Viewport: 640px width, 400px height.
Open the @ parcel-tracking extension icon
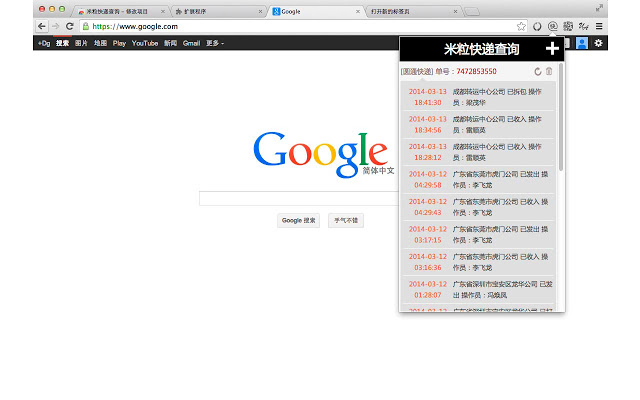pyautogui.click(x=553, y=27)
